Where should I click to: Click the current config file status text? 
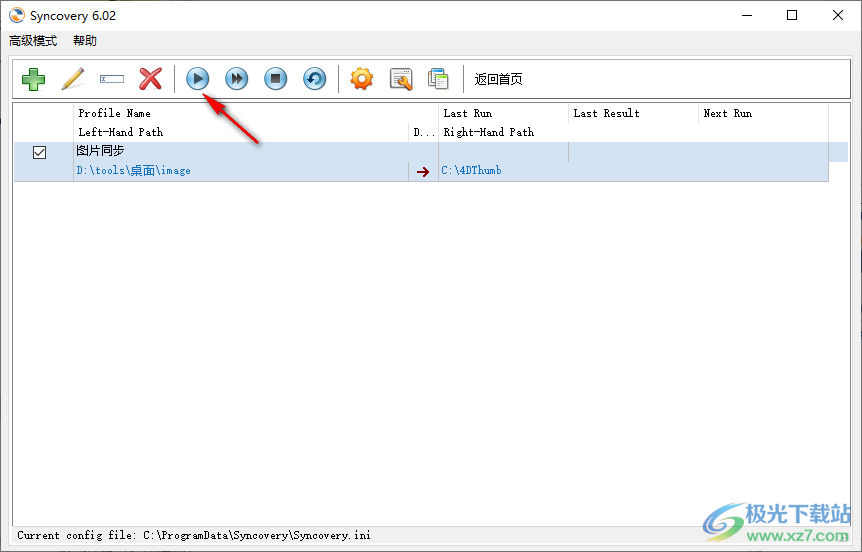(194, 535)
